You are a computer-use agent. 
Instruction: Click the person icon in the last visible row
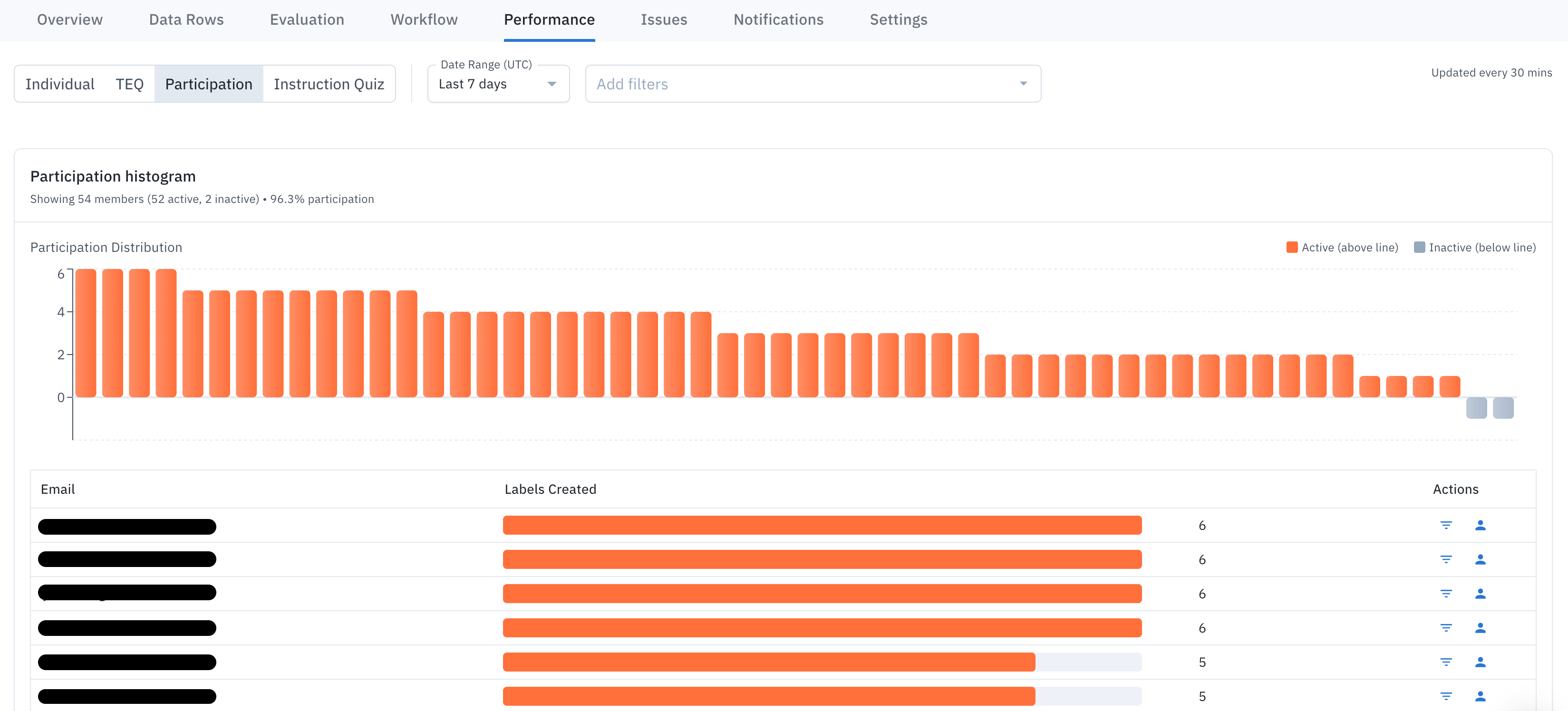click(x=1481, y=696)
